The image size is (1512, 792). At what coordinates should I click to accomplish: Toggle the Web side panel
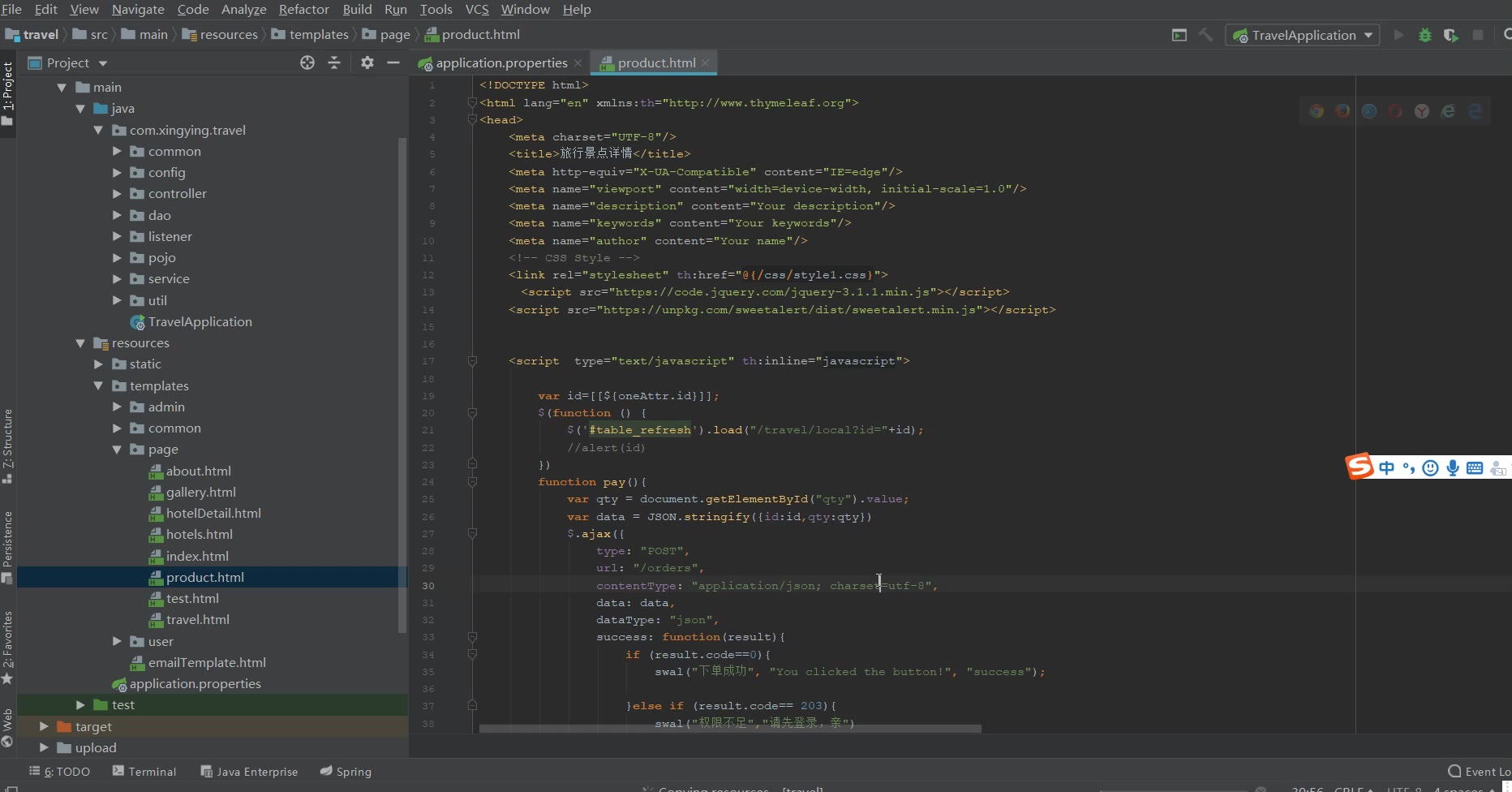click(7, 728)
